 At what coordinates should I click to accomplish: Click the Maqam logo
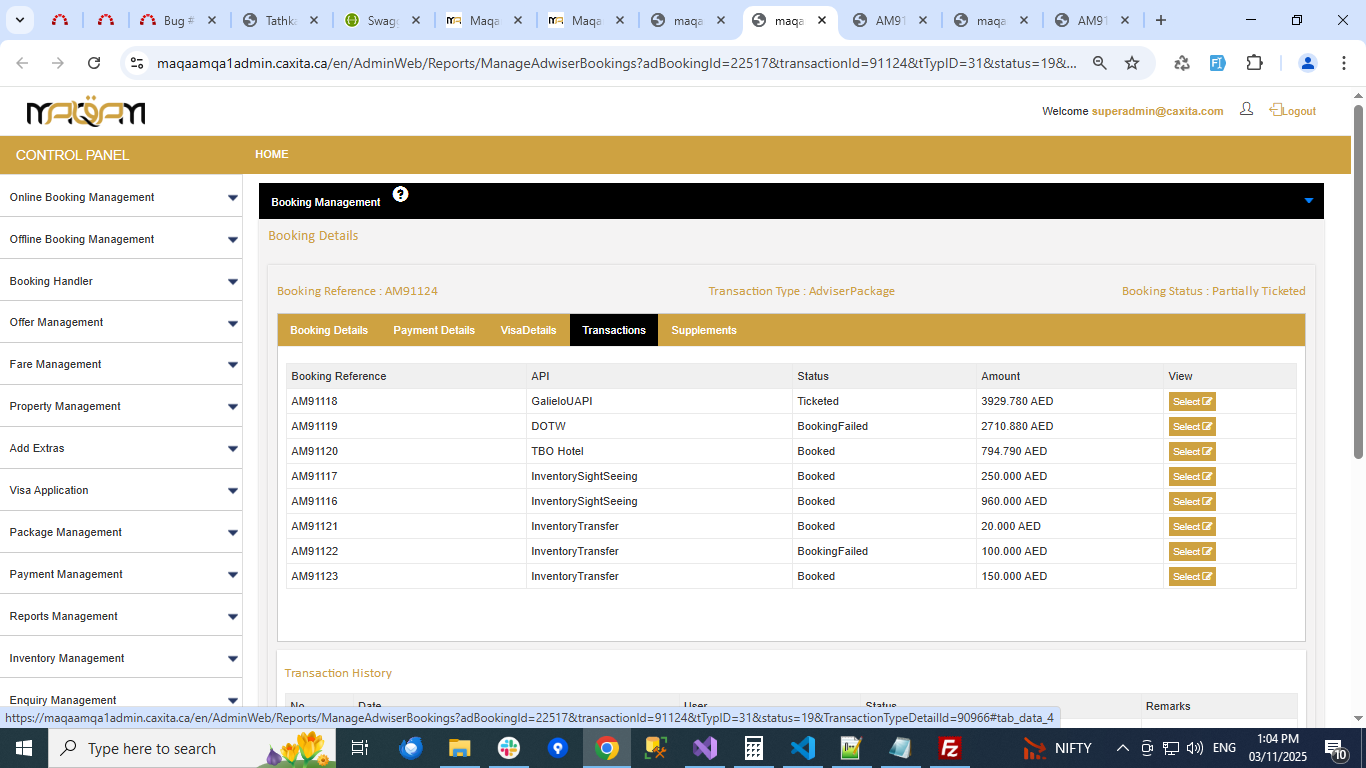click(85, 112)
